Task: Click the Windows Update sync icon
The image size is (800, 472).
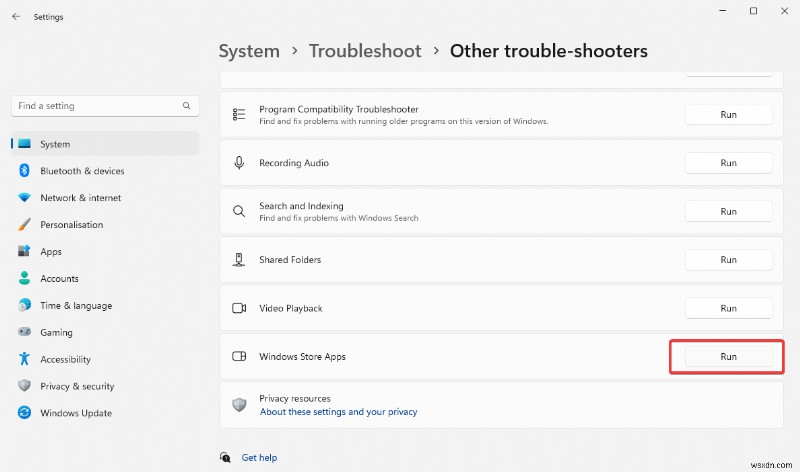Action: (x=24, y=412)
